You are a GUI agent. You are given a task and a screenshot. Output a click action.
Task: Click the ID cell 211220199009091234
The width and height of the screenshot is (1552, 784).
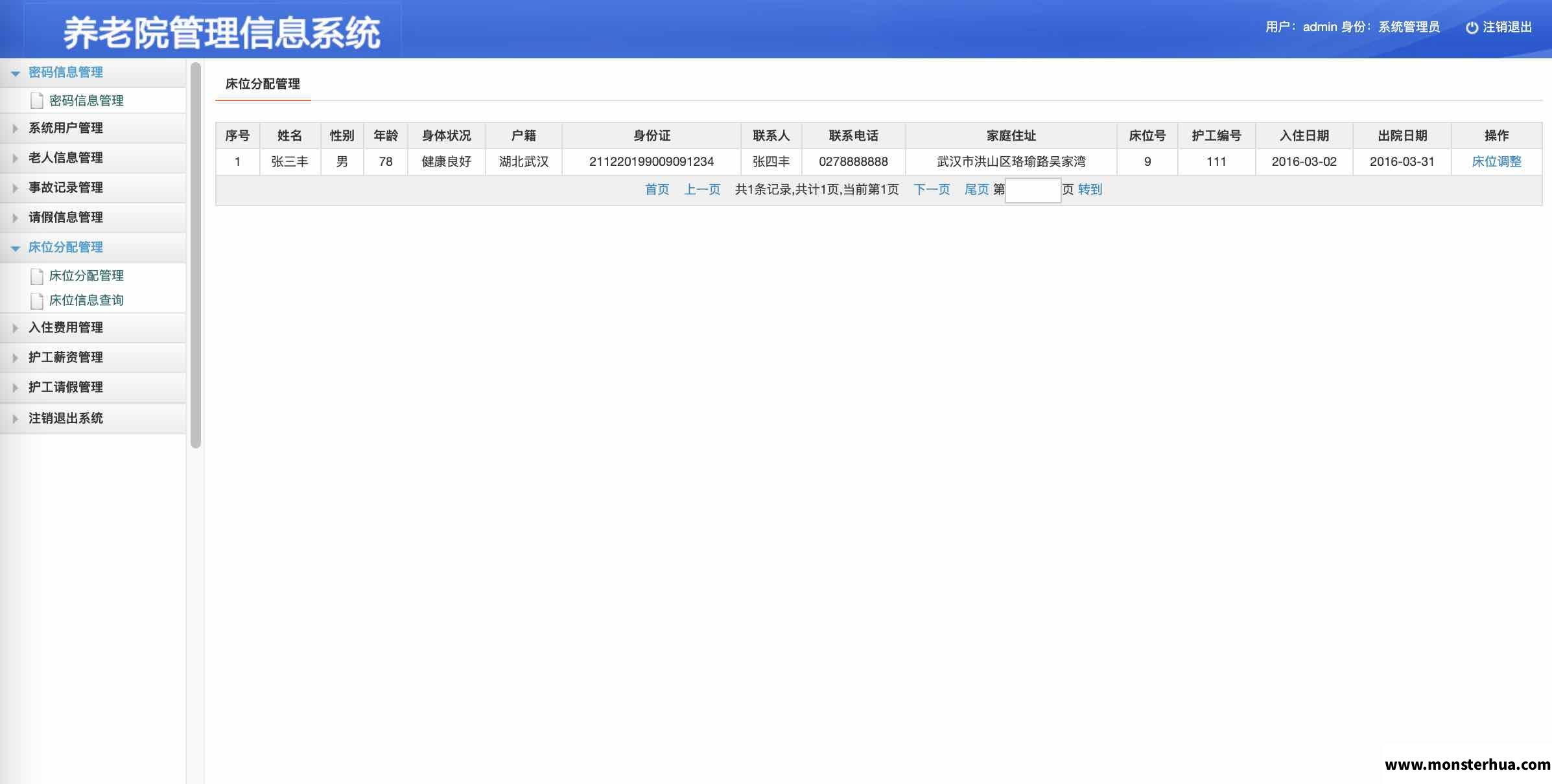coord(652,162)
